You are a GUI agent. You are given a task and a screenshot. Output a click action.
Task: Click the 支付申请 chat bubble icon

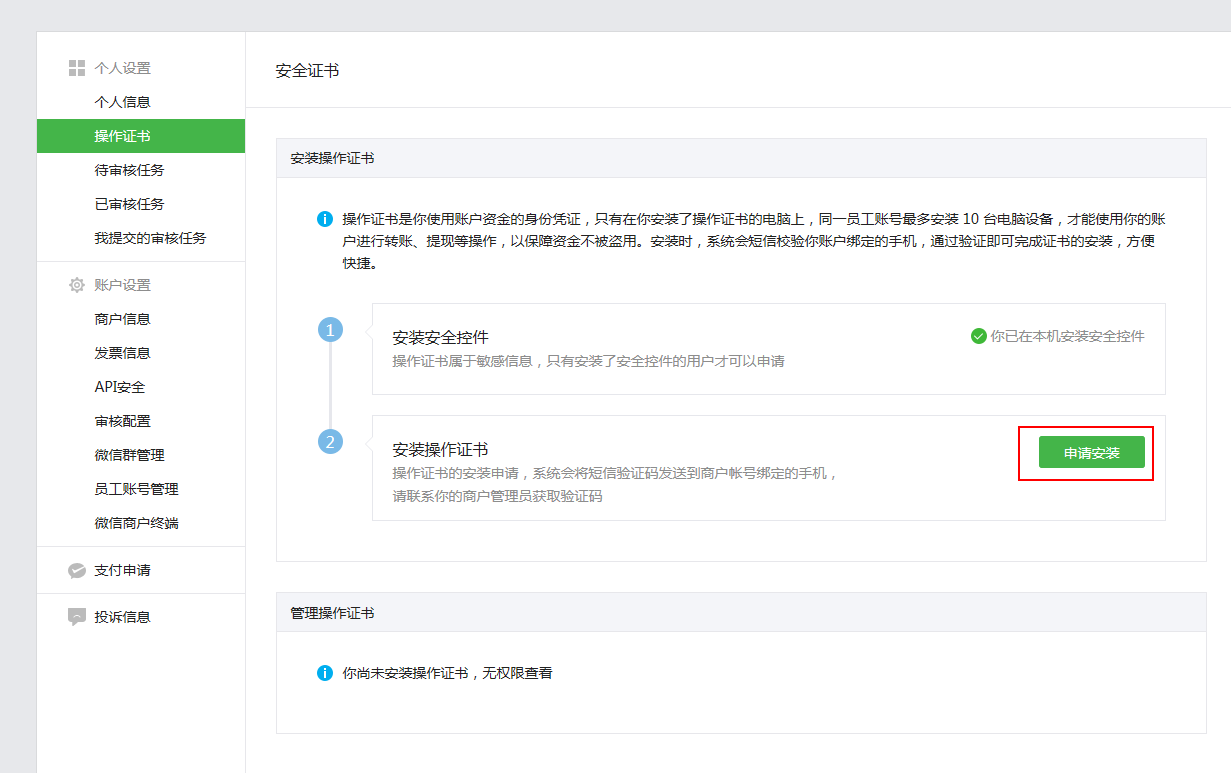pos(76,570)
